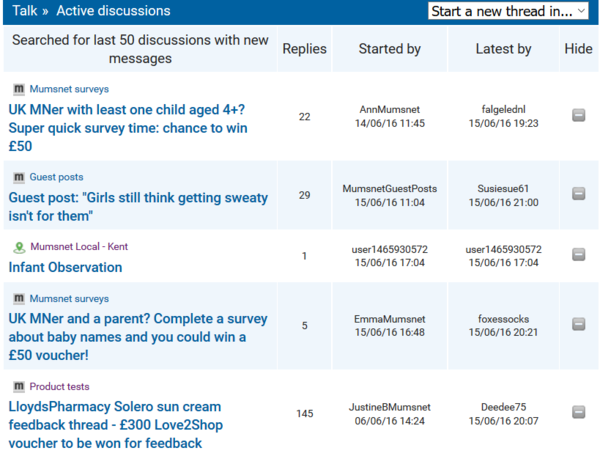Open LloydsPharmacy Solero sun cream feedback thread
600x456 pixels.
coord(116,425)
